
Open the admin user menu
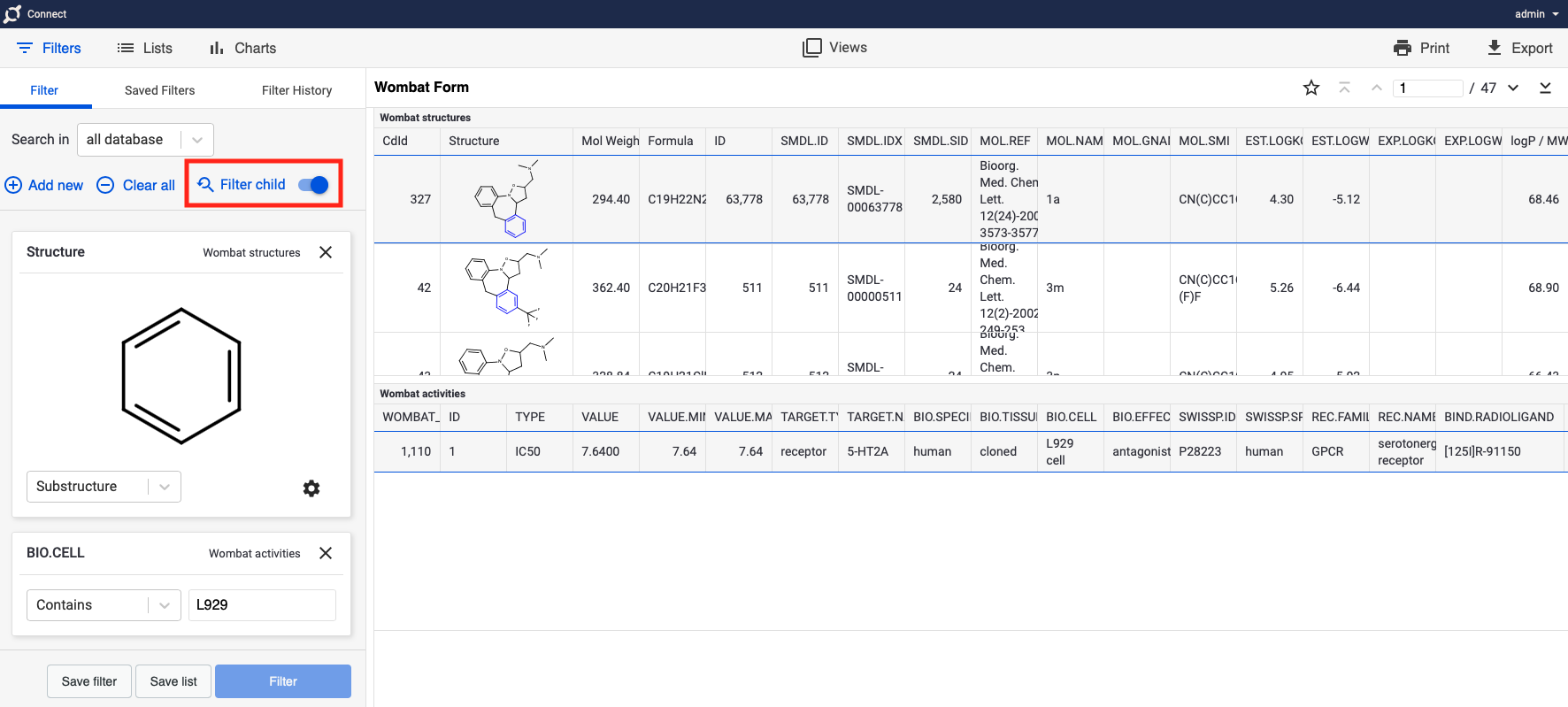[1535, 14]
